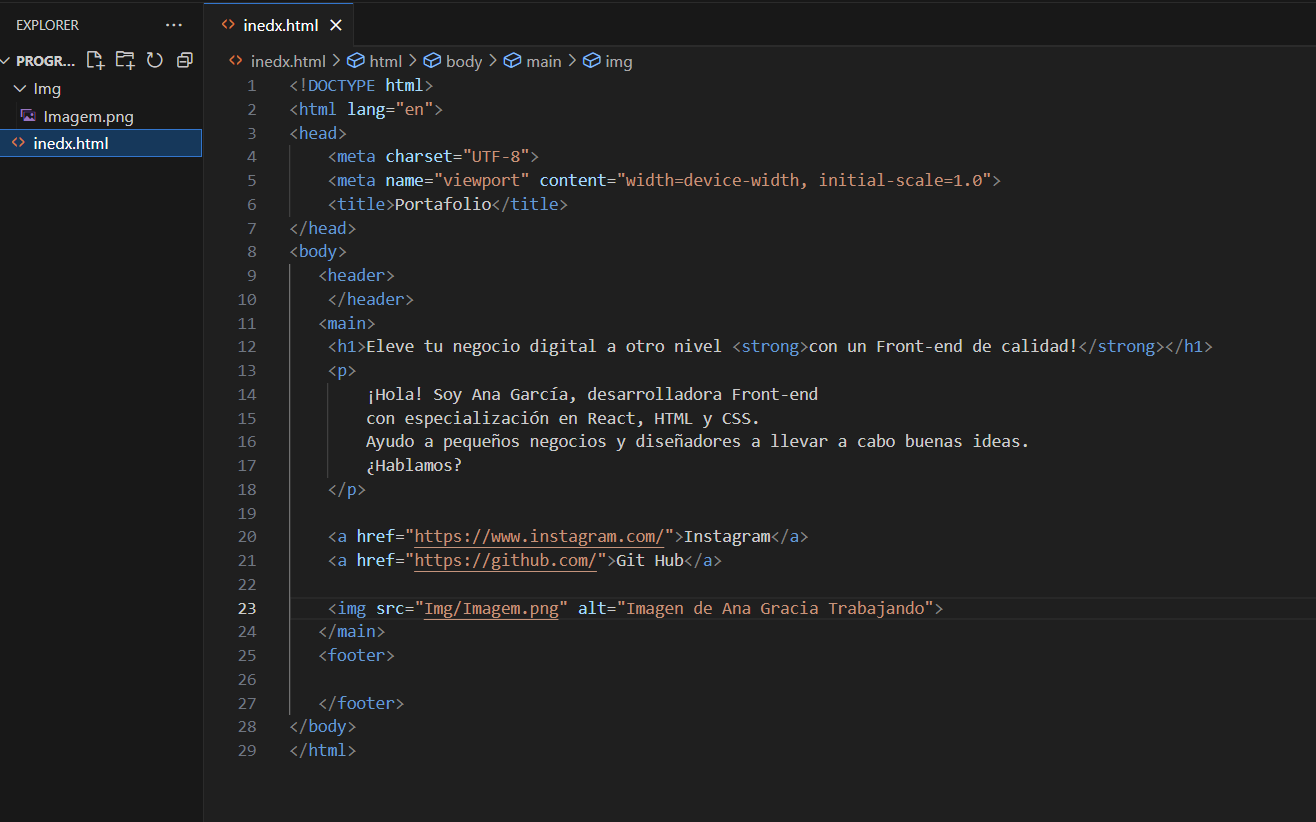Viewport: 1316px width, 822px height.
Task: Click the Instagram anchor text on line 20
Action: pyautogui.click(x=727, y=537)
